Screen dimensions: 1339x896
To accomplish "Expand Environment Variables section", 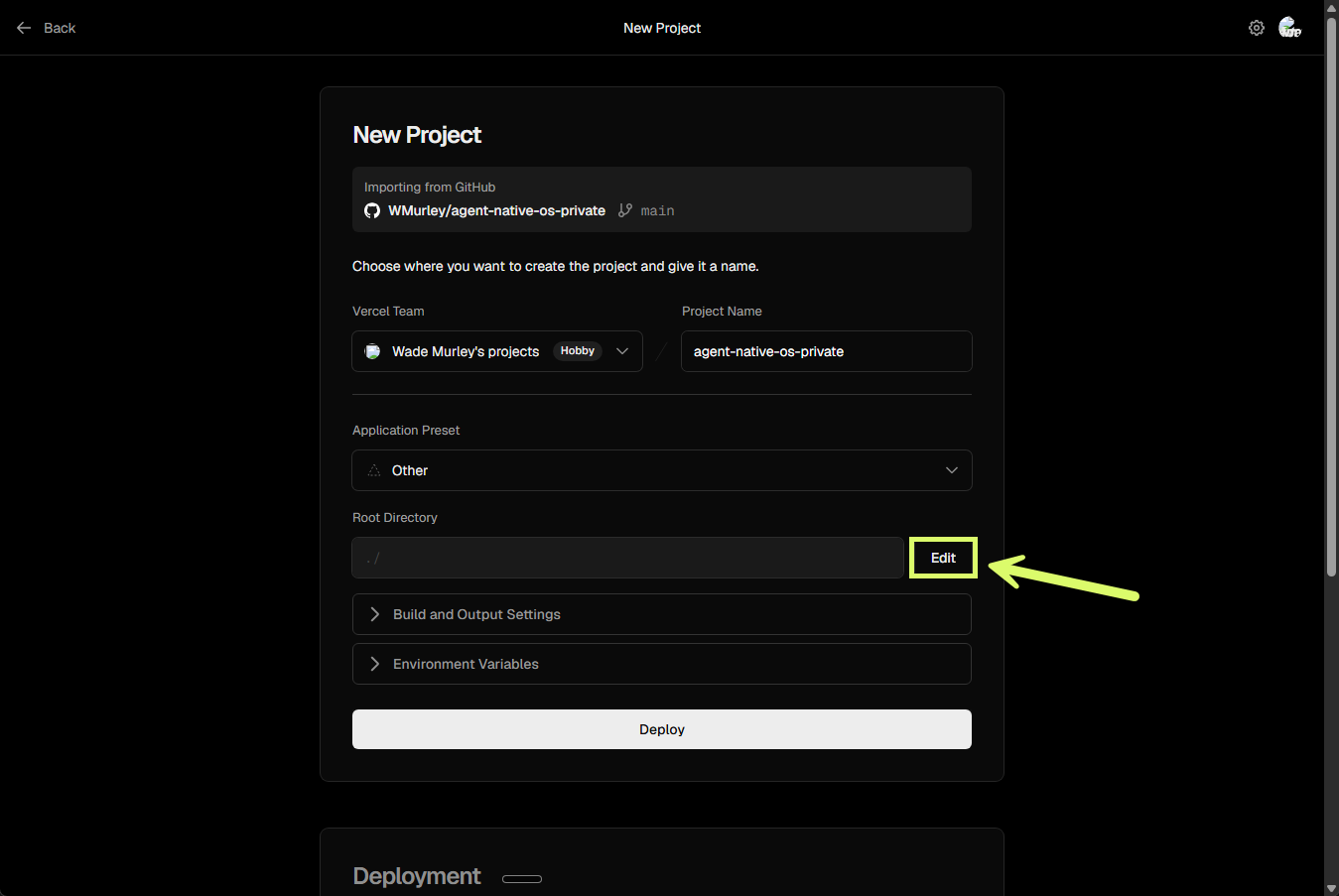I will coord(662,664).
